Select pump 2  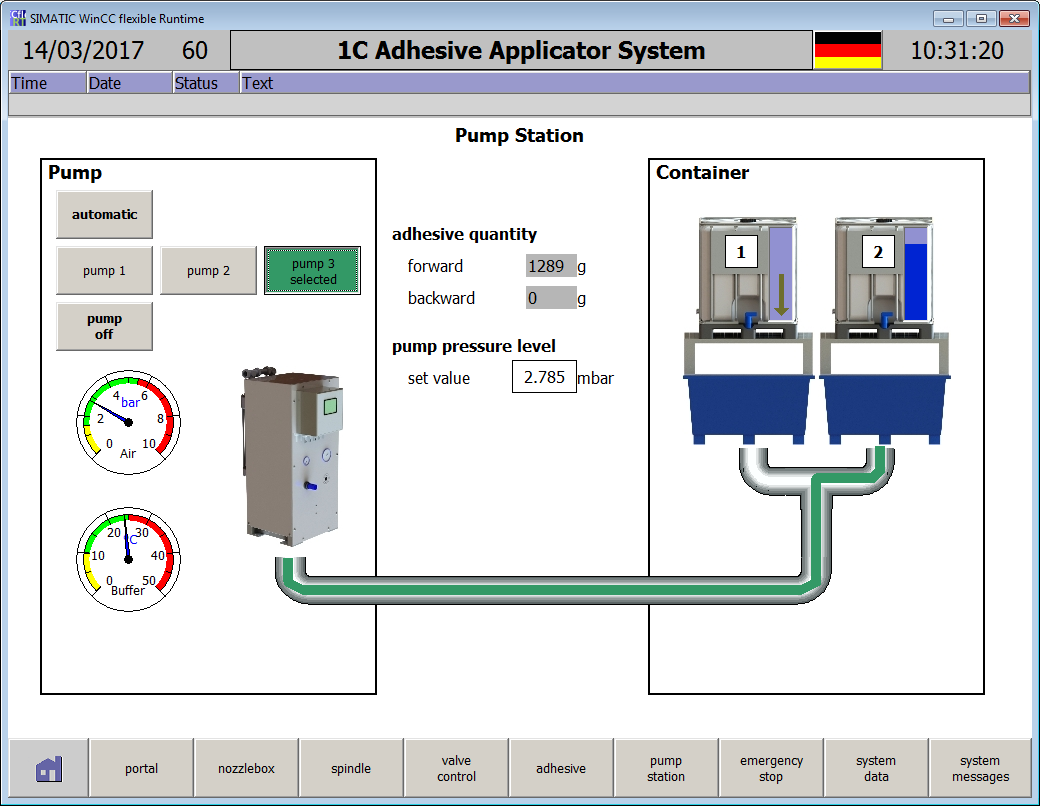click(x=208, y=270)
